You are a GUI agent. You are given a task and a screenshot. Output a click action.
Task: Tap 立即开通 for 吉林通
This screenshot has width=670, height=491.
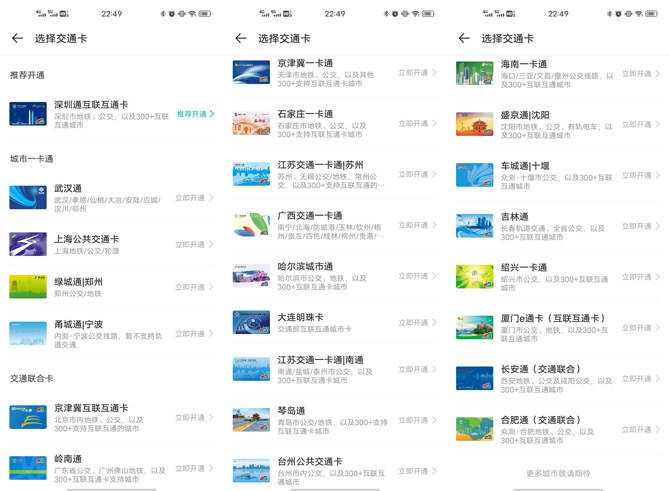(x=641, y=226)
